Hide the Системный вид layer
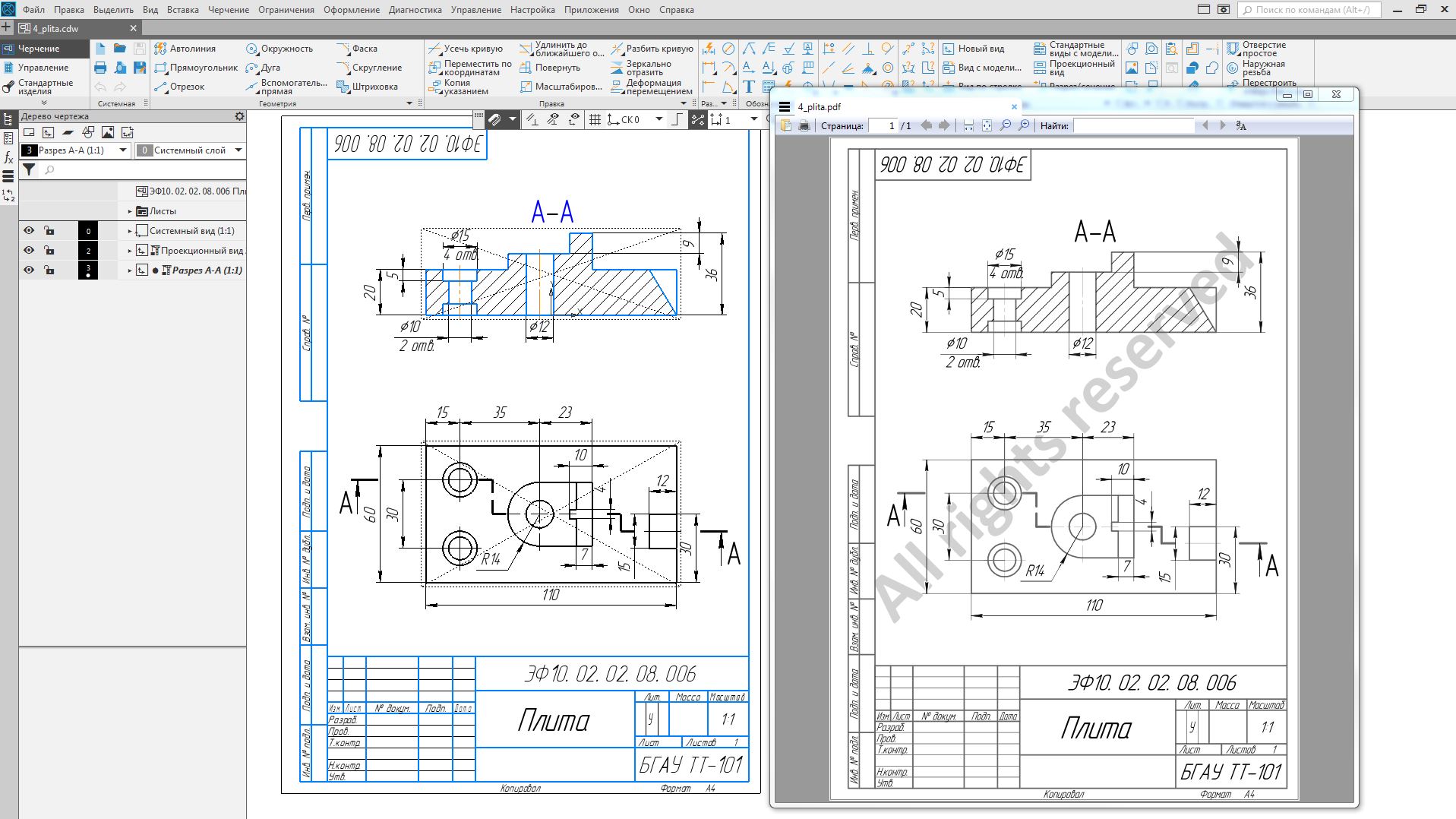The height and width of the screenshot is (819, 1456). 29,231
